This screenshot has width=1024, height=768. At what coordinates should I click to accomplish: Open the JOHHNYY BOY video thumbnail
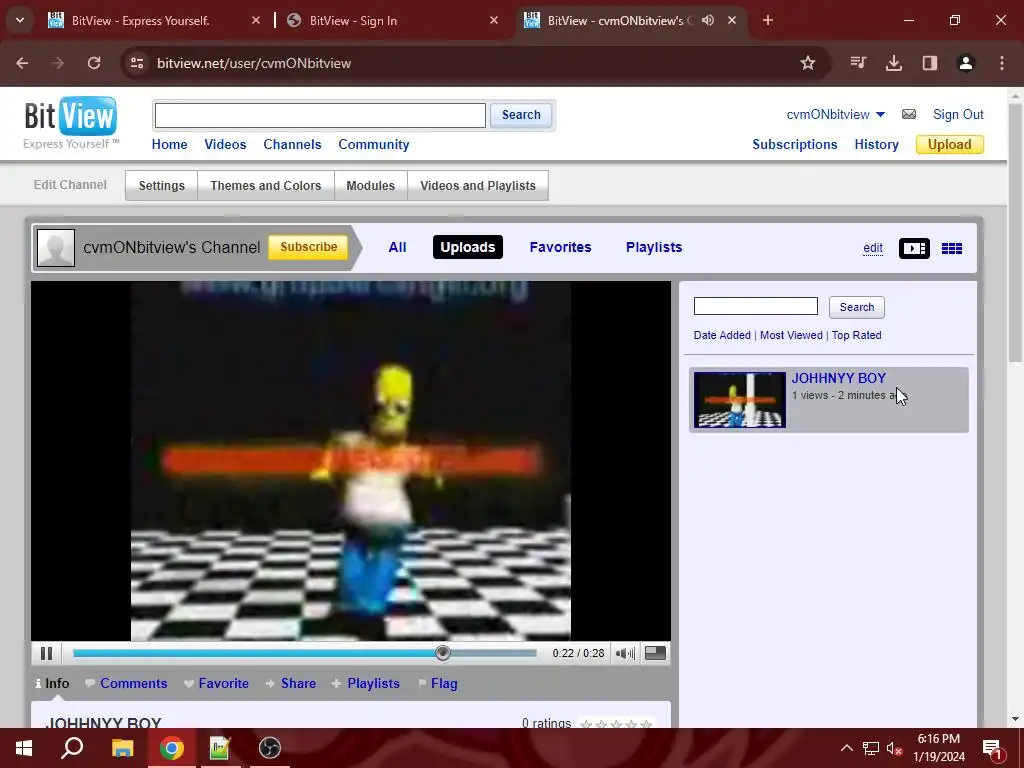[740, 400]
